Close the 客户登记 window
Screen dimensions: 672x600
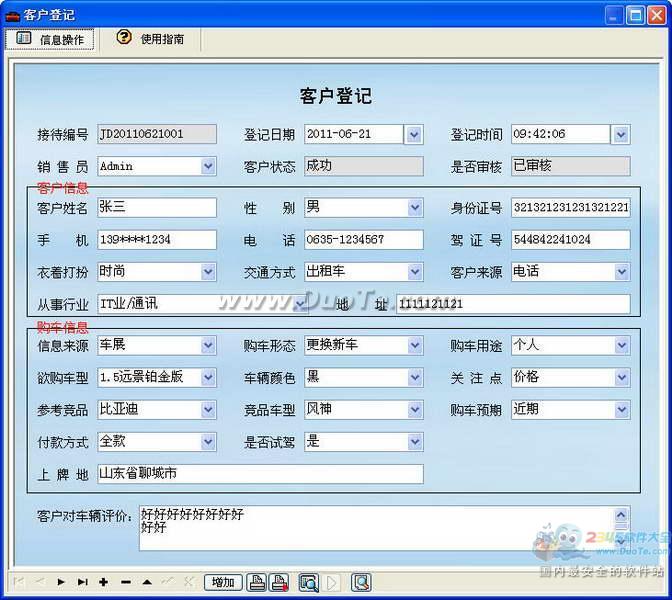[657, 15]
